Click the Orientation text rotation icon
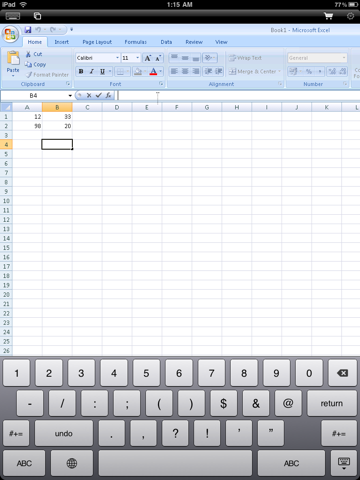360x480 pixels. point(210,58)
